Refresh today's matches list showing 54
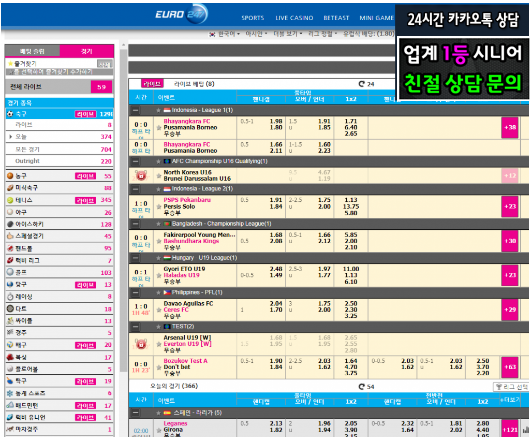The height and width of the screenshot is (437, 531). click(362, 387)
